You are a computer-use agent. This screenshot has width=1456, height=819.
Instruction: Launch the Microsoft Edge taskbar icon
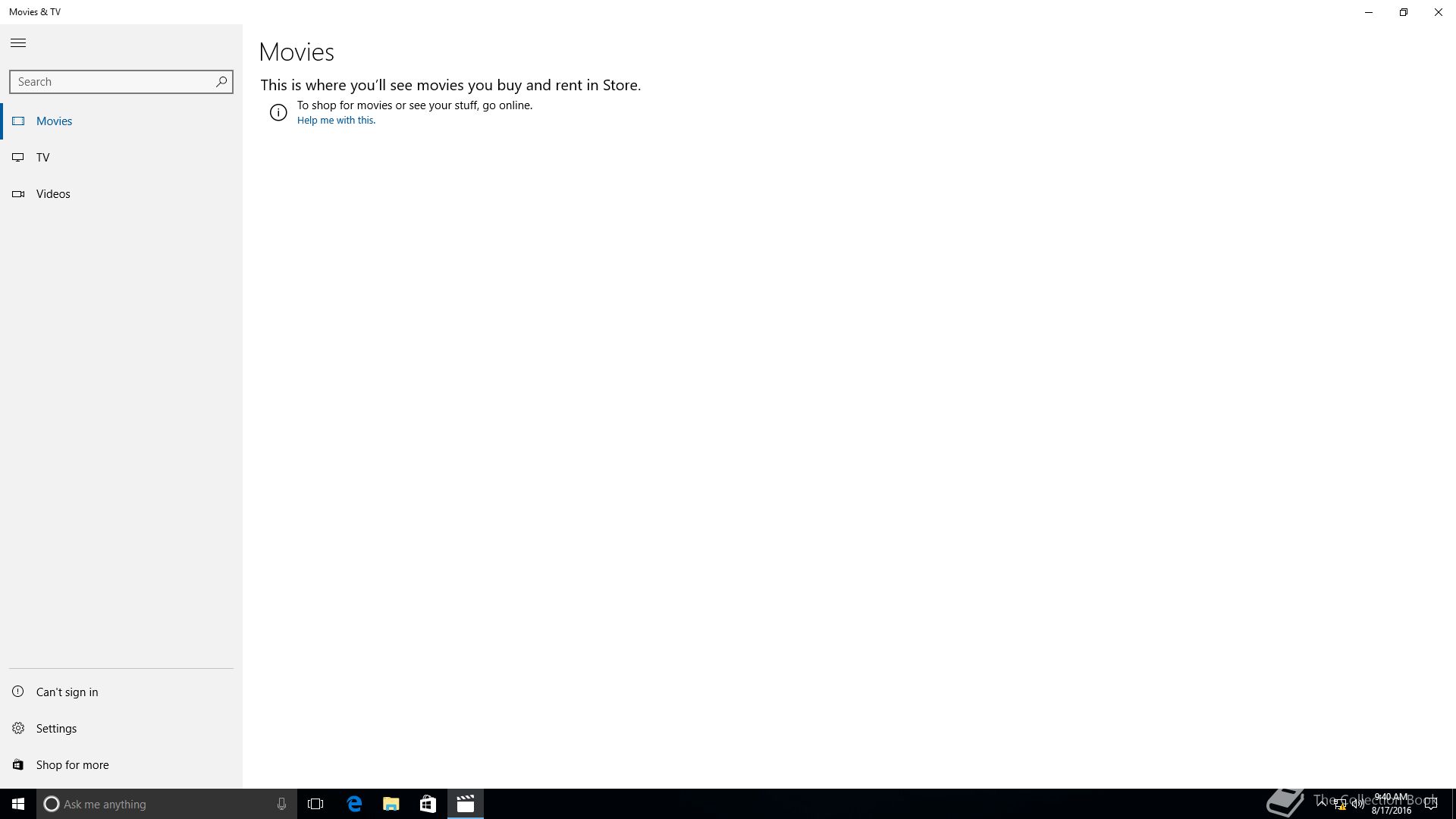pyautogui.click(x=354, y=804)
